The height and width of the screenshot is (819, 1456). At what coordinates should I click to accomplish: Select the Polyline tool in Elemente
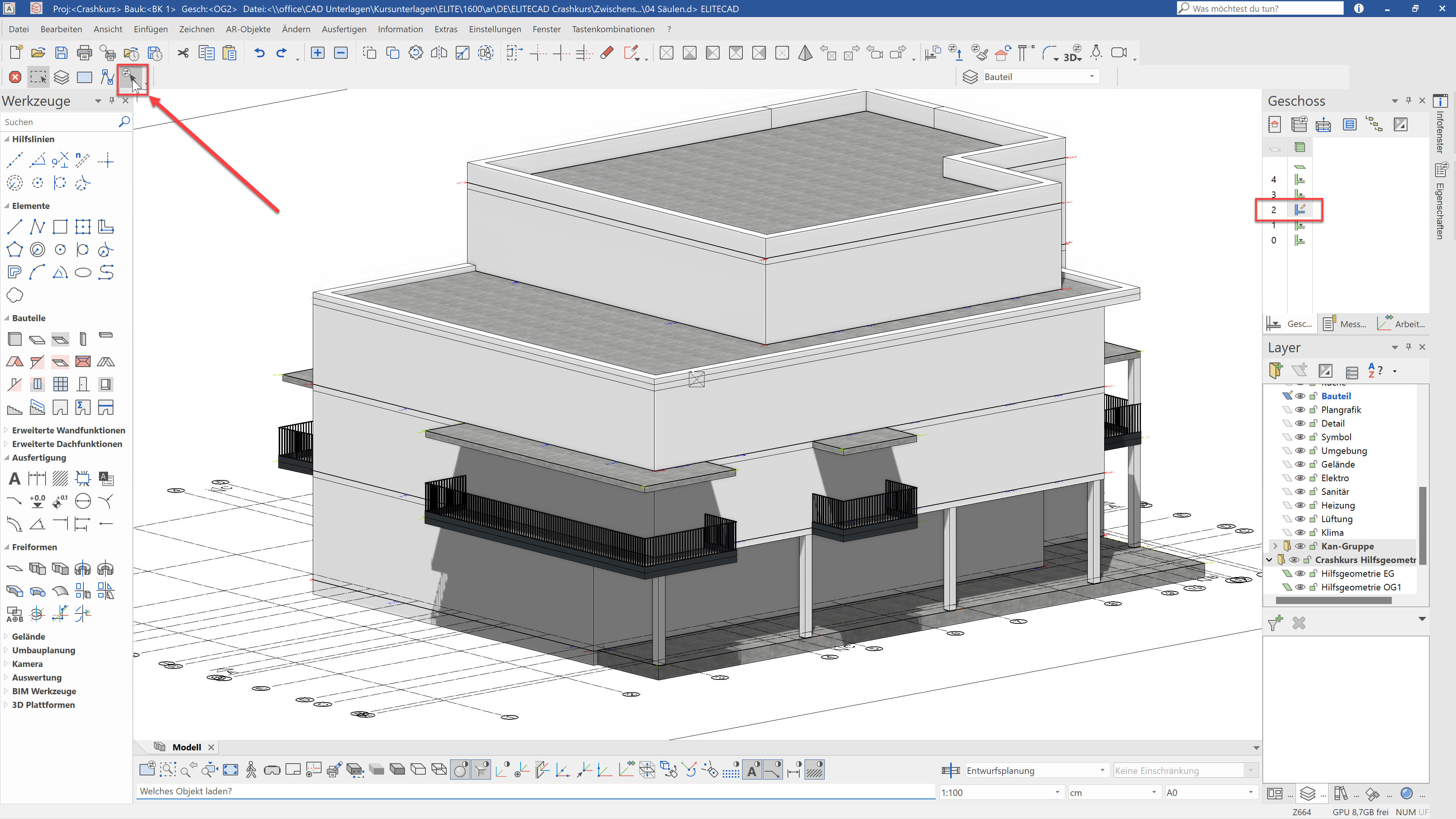(37, 227)
